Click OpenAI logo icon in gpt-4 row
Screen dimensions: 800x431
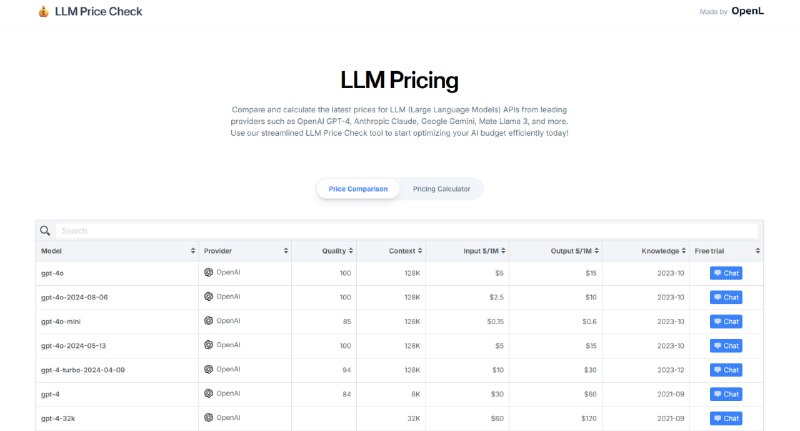pyautogui.click(x=208, y=393)
